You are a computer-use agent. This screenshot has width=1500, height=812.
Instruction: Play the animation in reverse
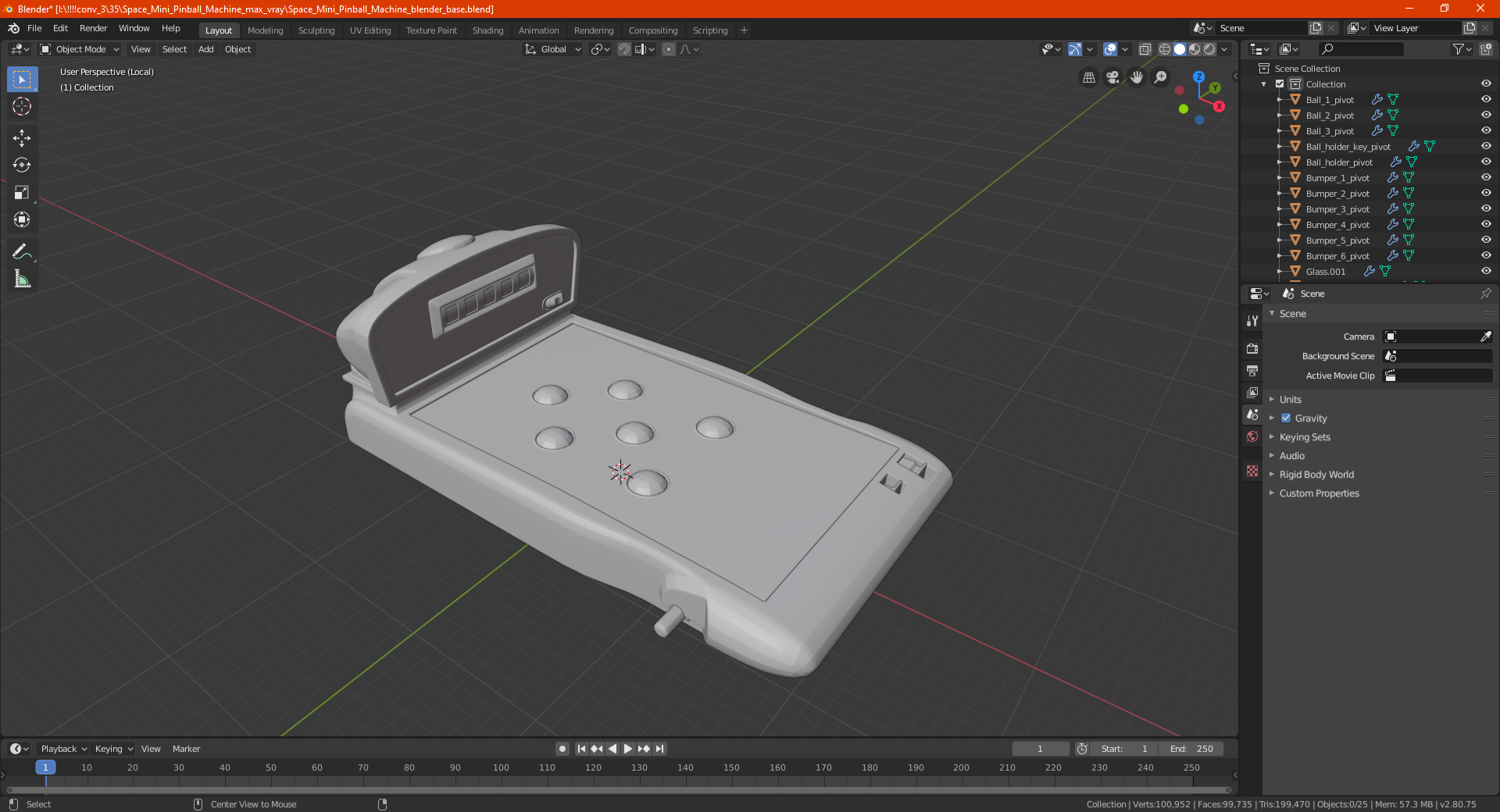pos(612,749)
